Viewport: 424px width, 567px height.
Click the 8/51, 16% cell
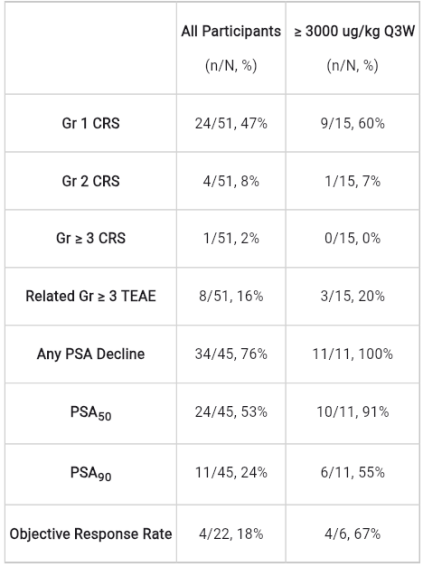(x=231, y=296)
